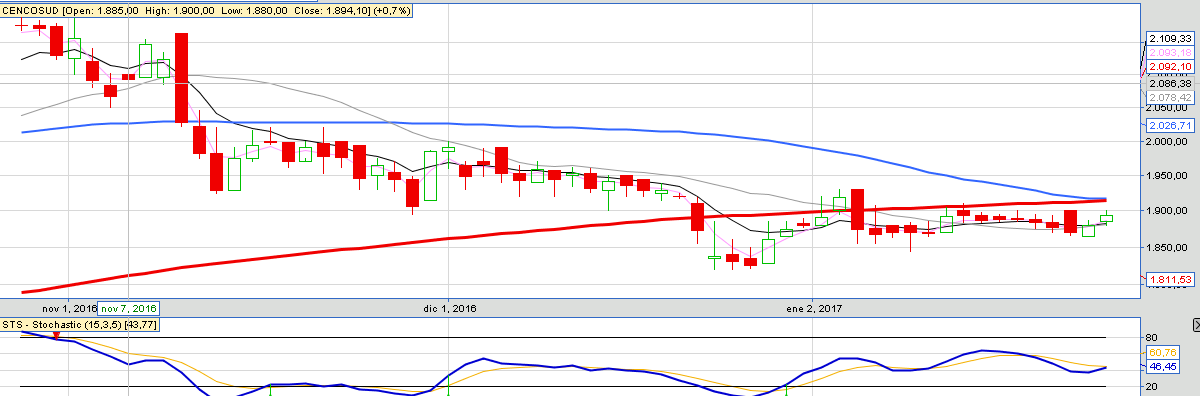Viewport: 1200px width, 396px height.
Task: Close the STS Stochastic indicator panel
Action: [x=1196, y=326]
